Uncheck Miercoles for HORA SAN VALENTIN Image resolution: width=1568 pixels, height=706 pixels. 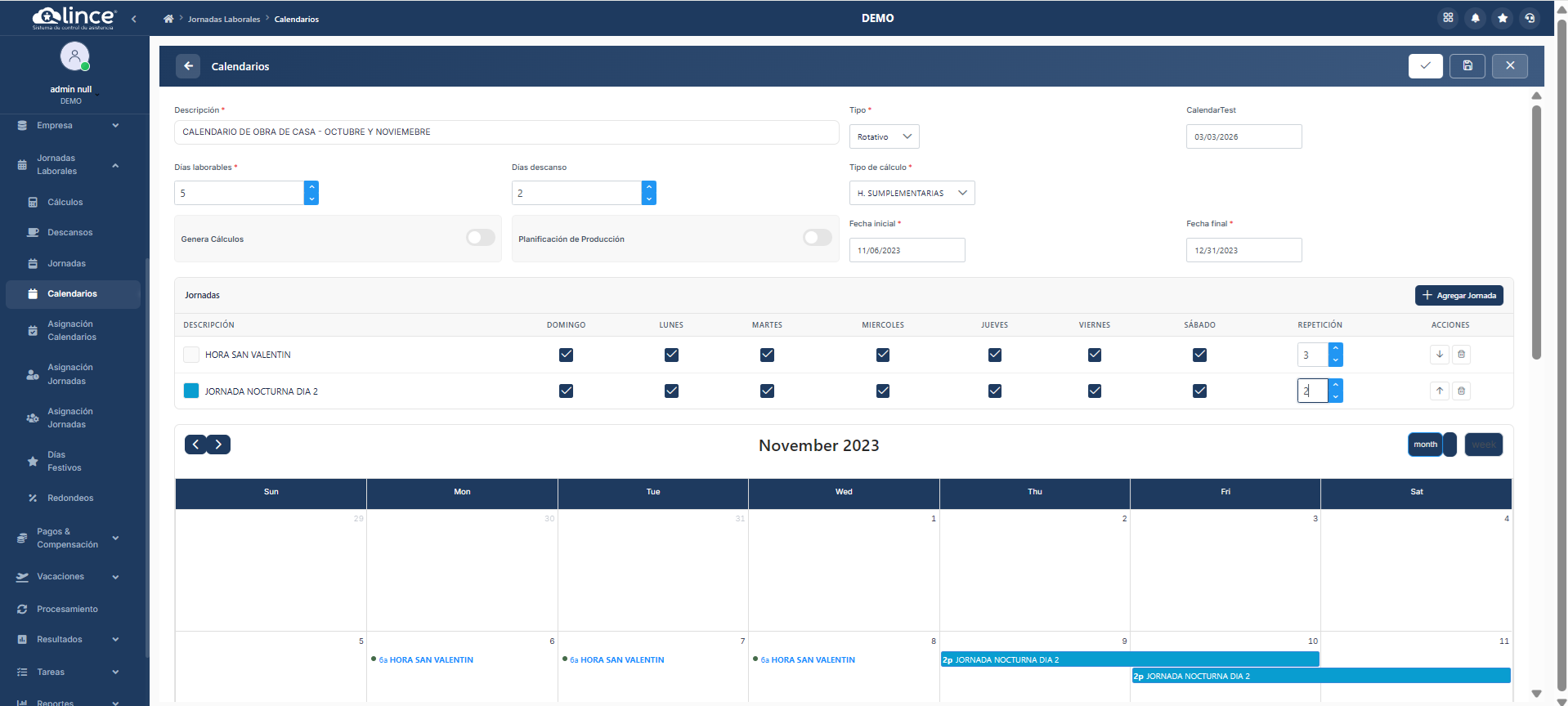[x=883, y=355]
